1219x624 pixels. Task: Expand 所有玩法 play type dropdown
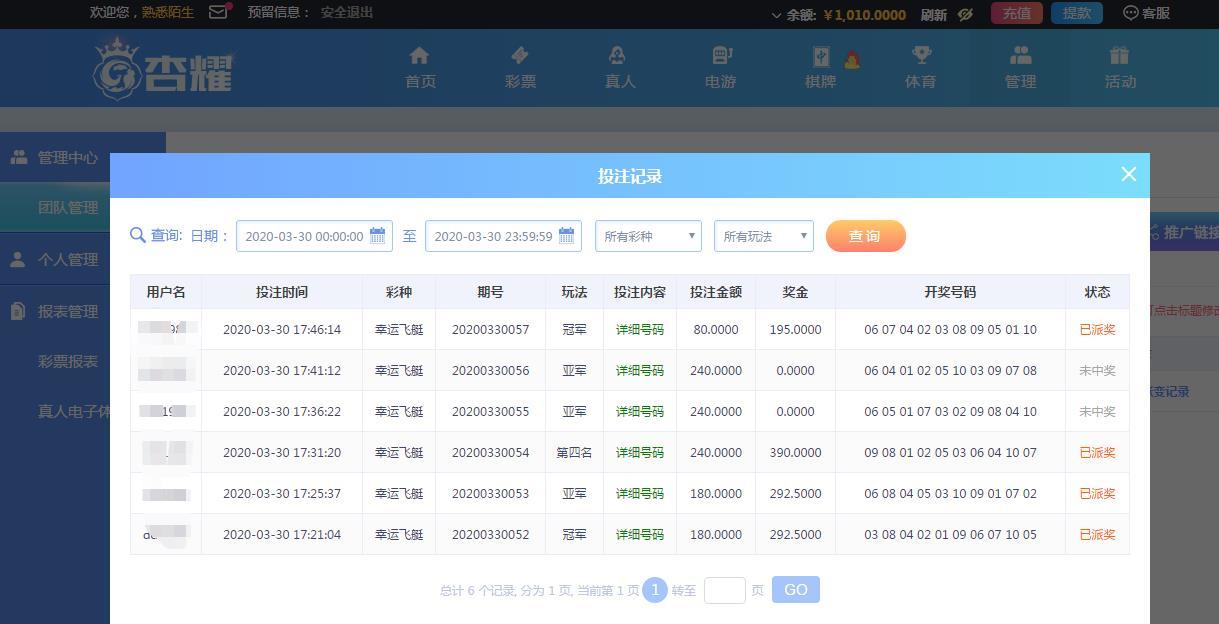pos(763,237)
